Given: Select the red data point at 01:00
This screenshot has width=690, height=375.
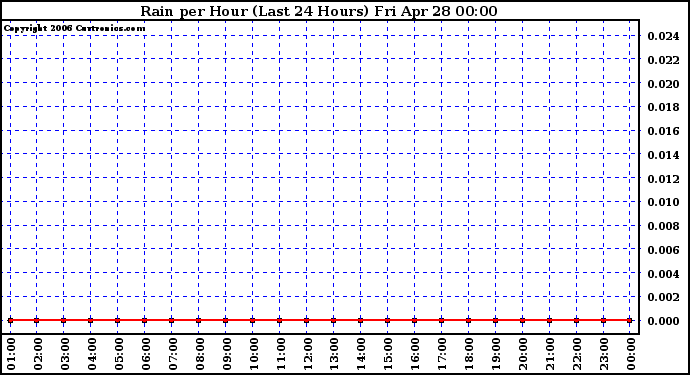Looking at the screenshot, I should coord(10,320).
